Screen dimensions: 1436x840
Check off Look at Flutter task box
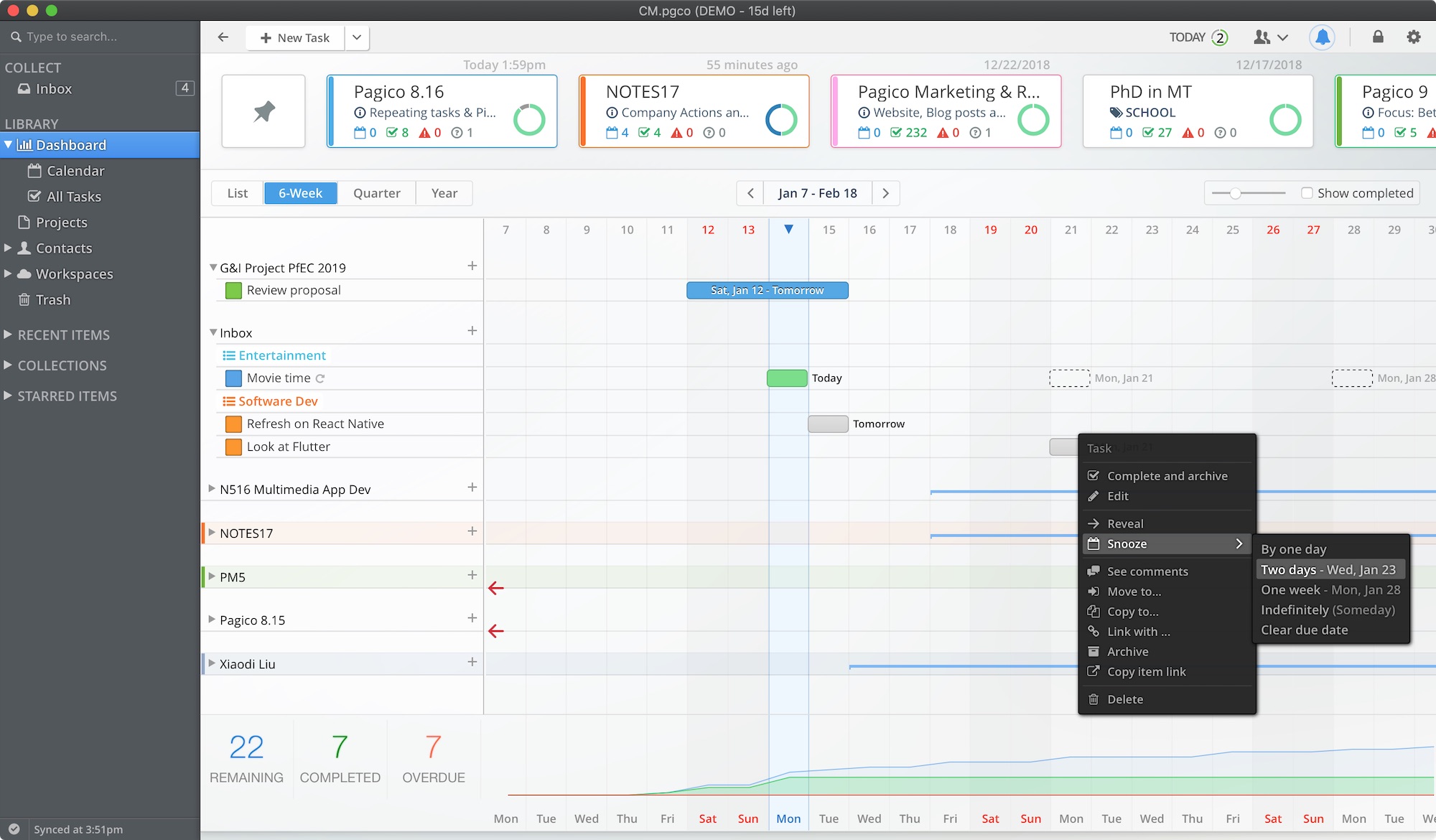(233, 447)
